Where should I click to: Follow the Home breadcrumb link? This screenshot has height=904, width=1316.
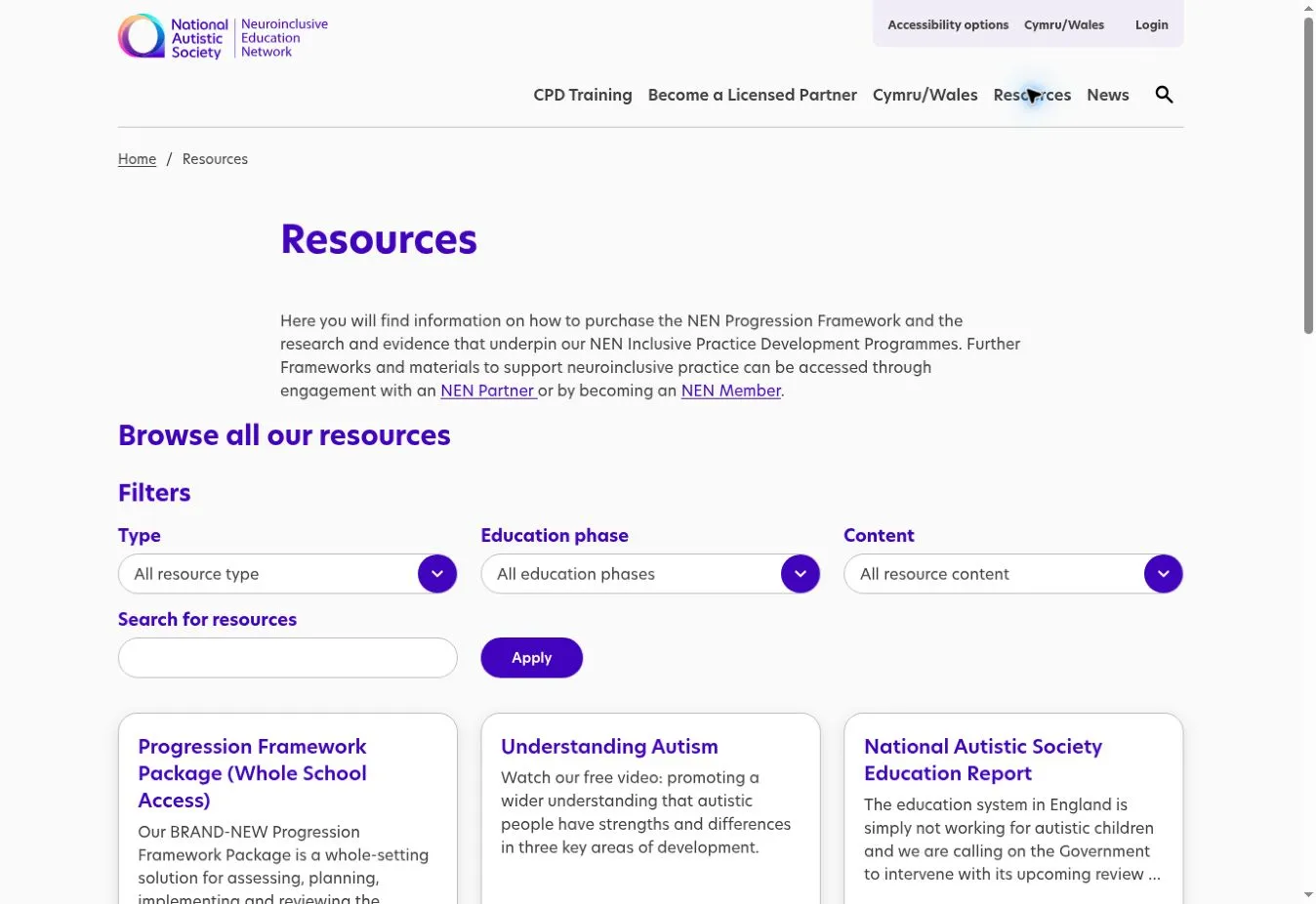137,159
